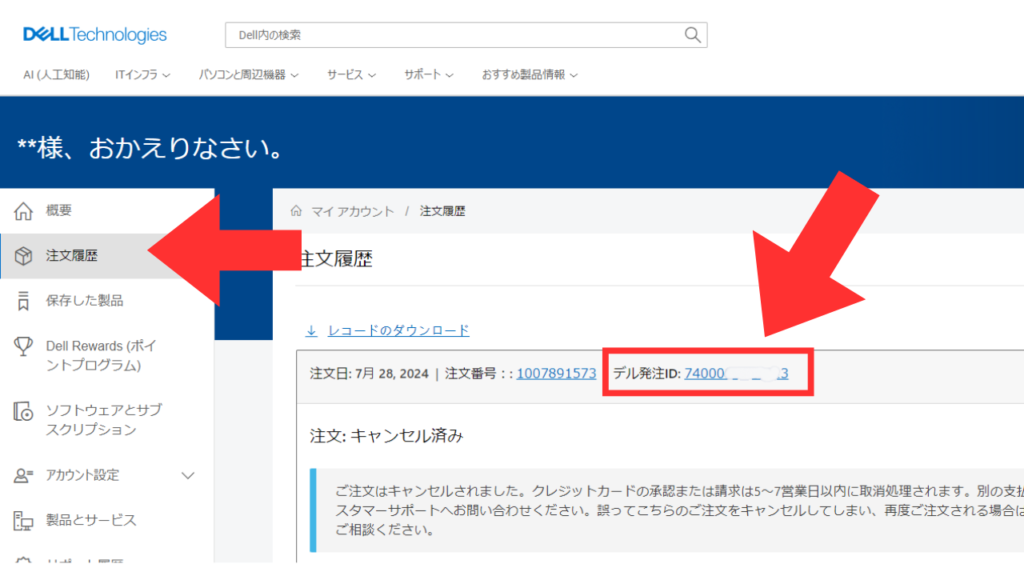Viewport: 1024px width, 576px height.
Task: Expand the サポート menu dropdown
Action: point(428,74)
